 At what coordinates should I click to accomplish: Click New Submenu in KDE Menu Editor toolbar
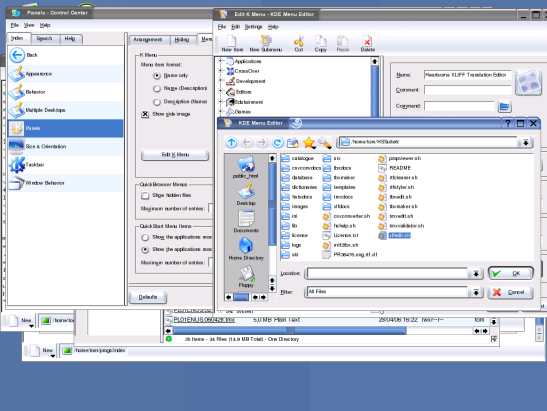pos(265,44)
